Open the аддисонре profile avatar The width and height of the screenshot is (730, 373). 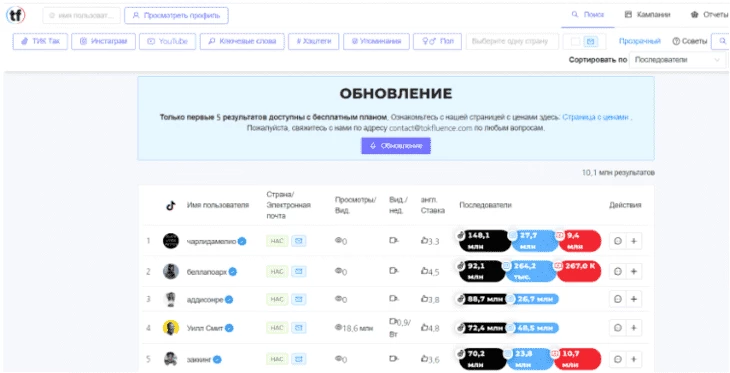coord(171,299)
